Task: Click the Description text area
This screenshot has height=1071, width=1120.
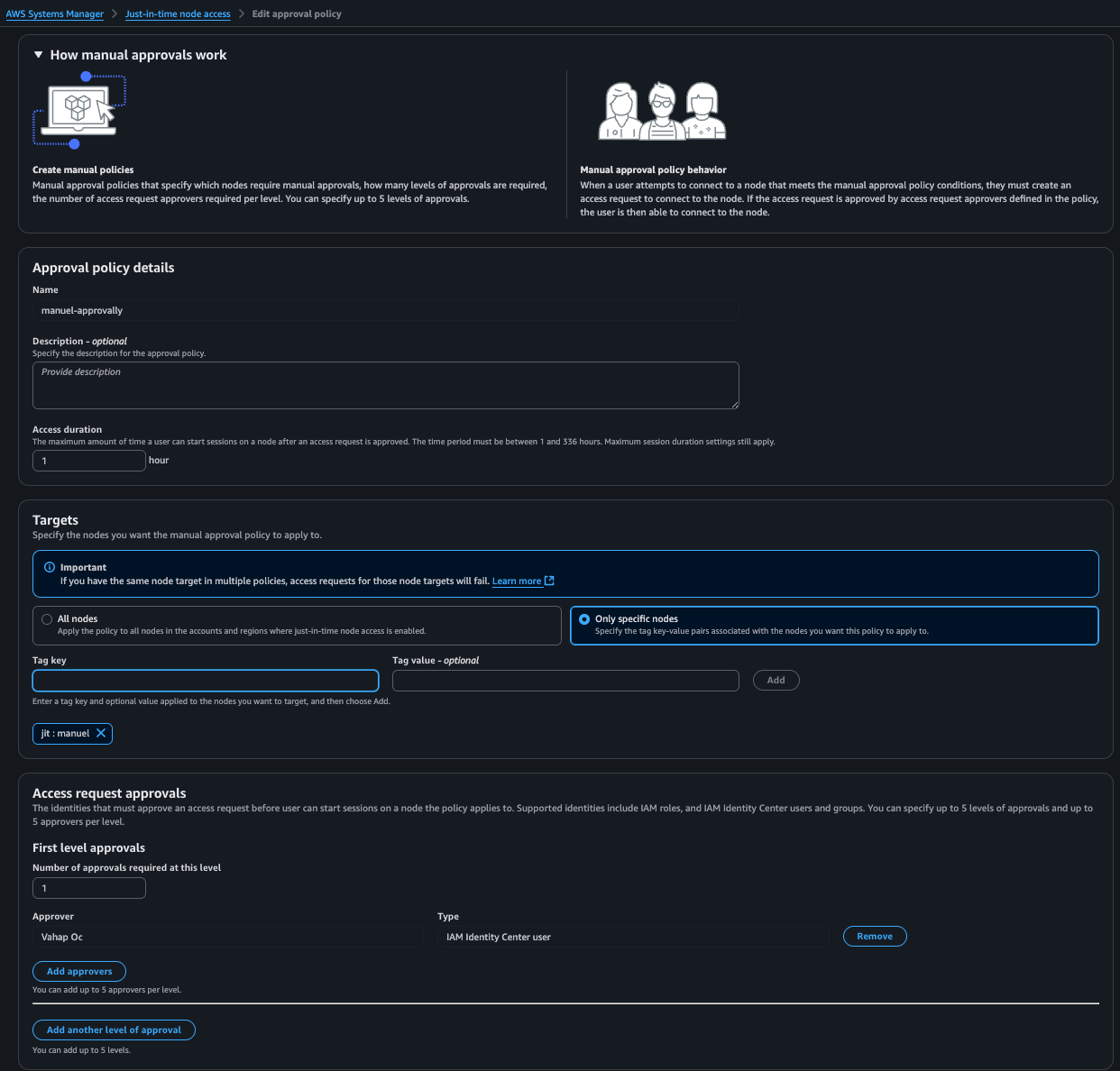Action: click(385, 385)
